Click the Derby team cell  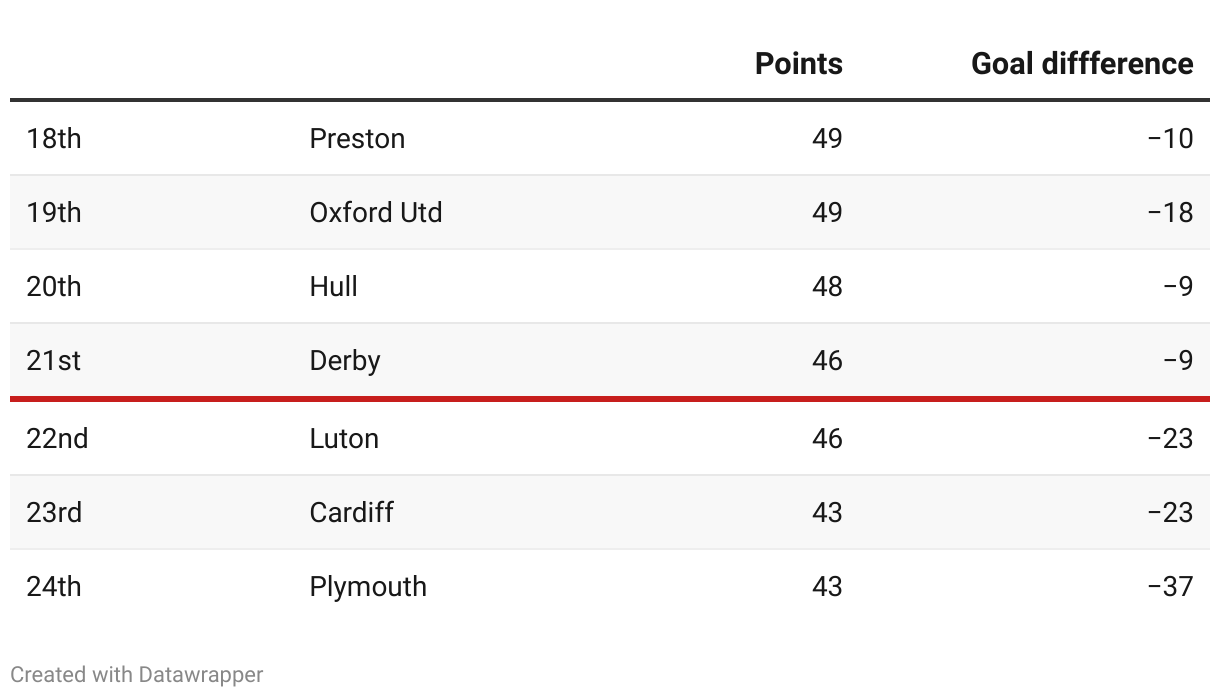tap(345, 360)
